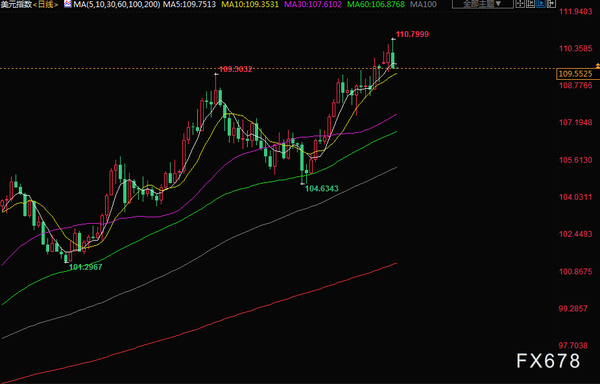Click the 104.6343 low price marker
Viewport: 600px width, 384px height.
(321, 188)
